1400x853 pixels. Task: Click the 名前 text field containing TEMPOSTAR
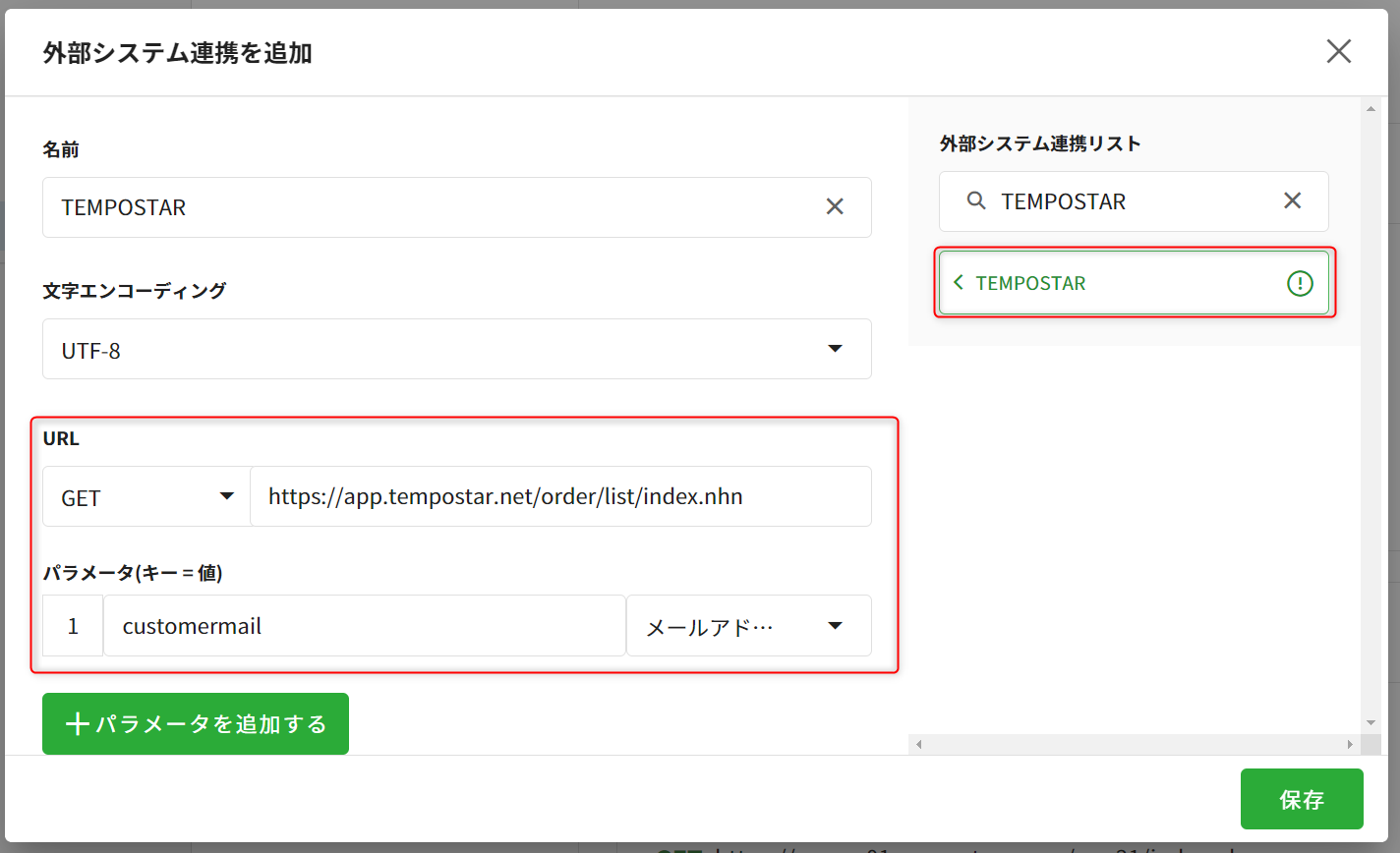433,207
